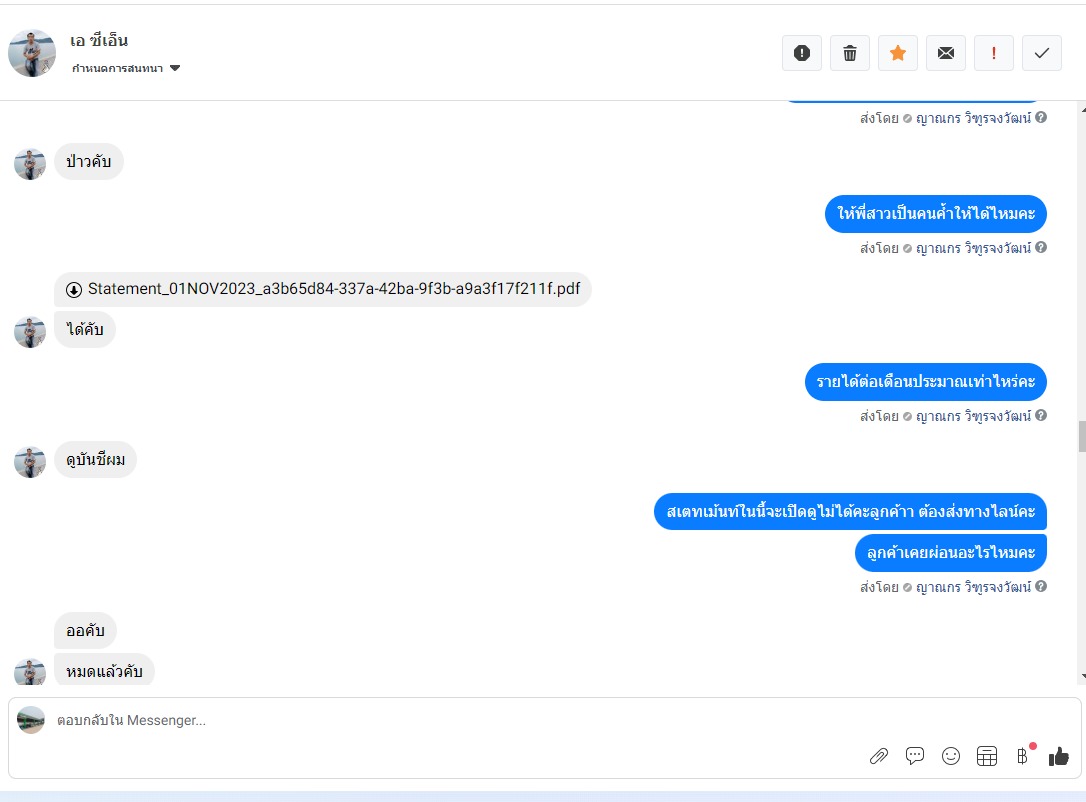Send a thumbs-up like
Screen dimensions: 1086x802
[x=1058, y=756]
